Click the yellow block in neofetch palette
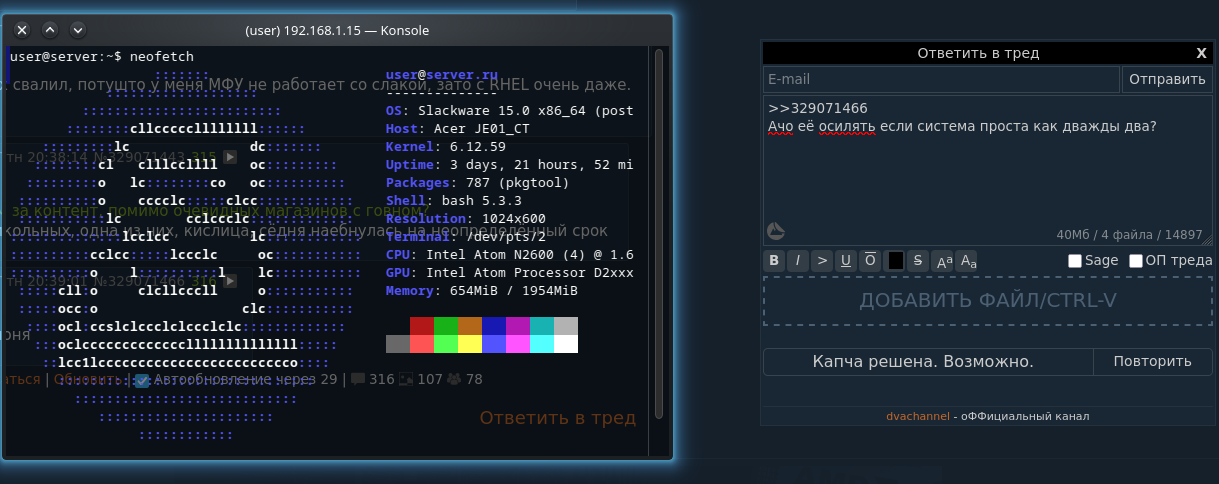The image size is (1219, 484). tap(470, 344)
